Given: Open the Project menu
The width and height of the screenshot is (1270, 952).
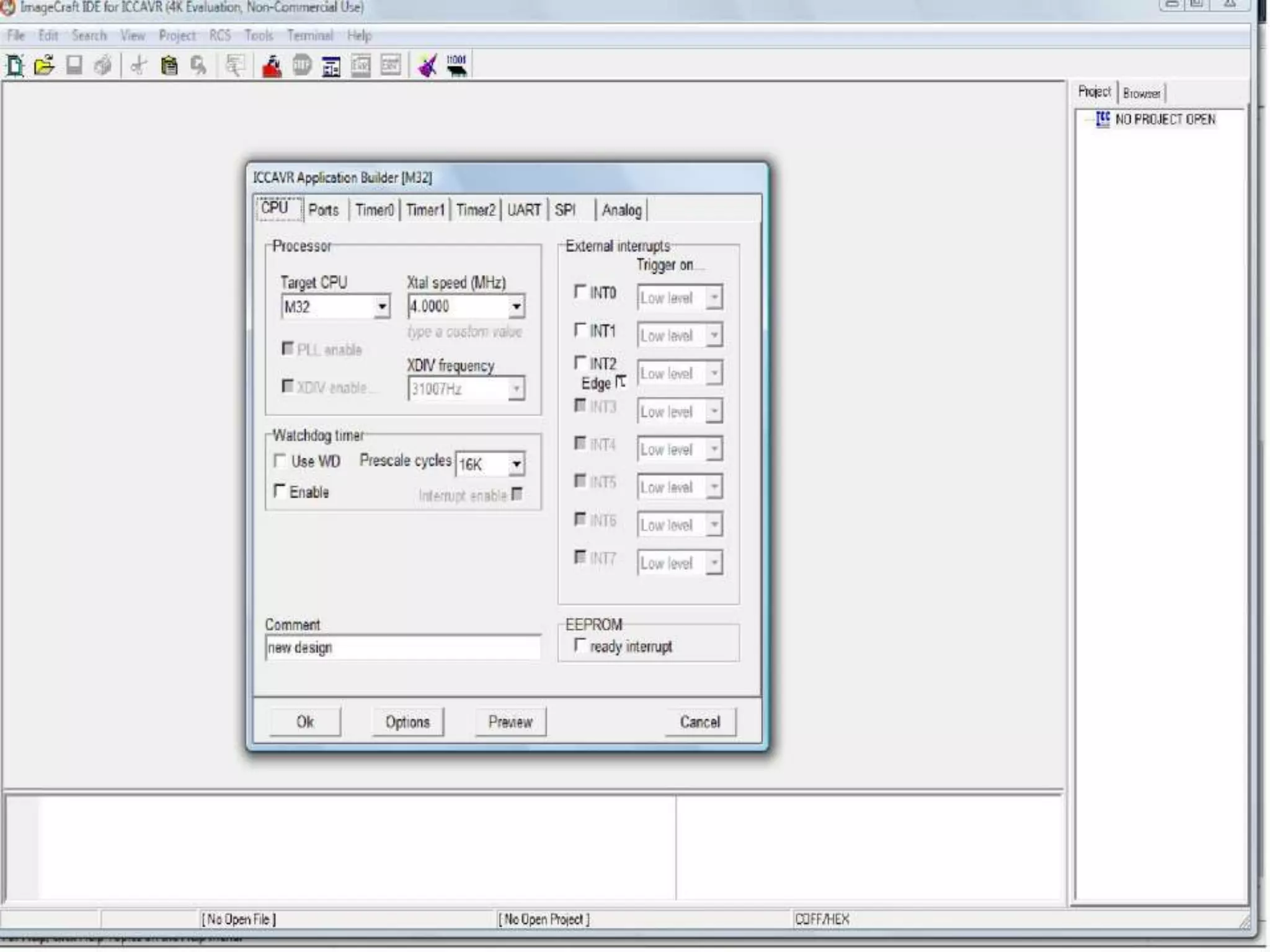Looking at the screenshot, I should tap(177, 35).
